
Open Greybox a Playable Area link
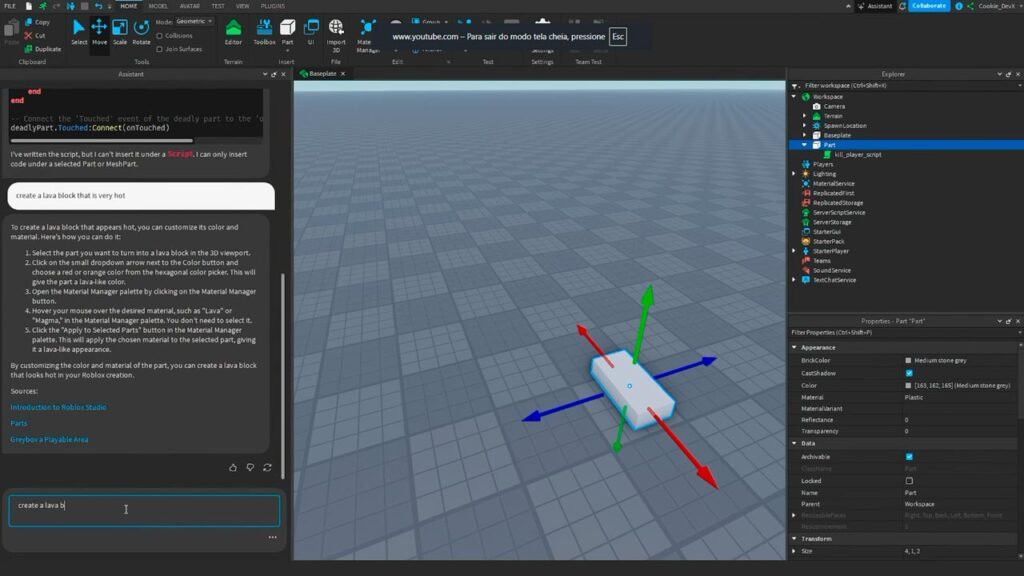coord(49,440)
